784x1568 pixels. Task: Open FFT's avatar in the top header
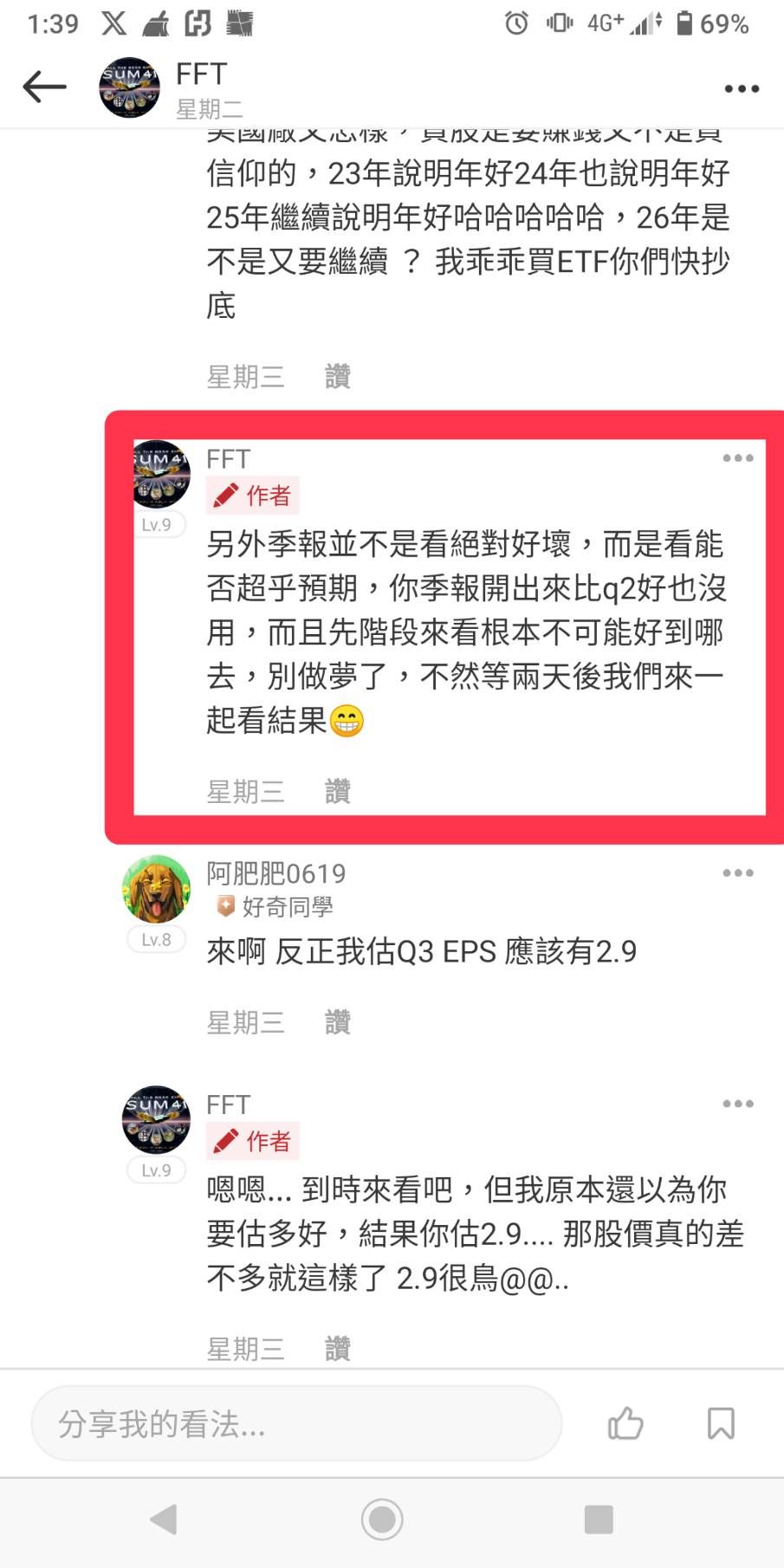(x=129, y=87)
